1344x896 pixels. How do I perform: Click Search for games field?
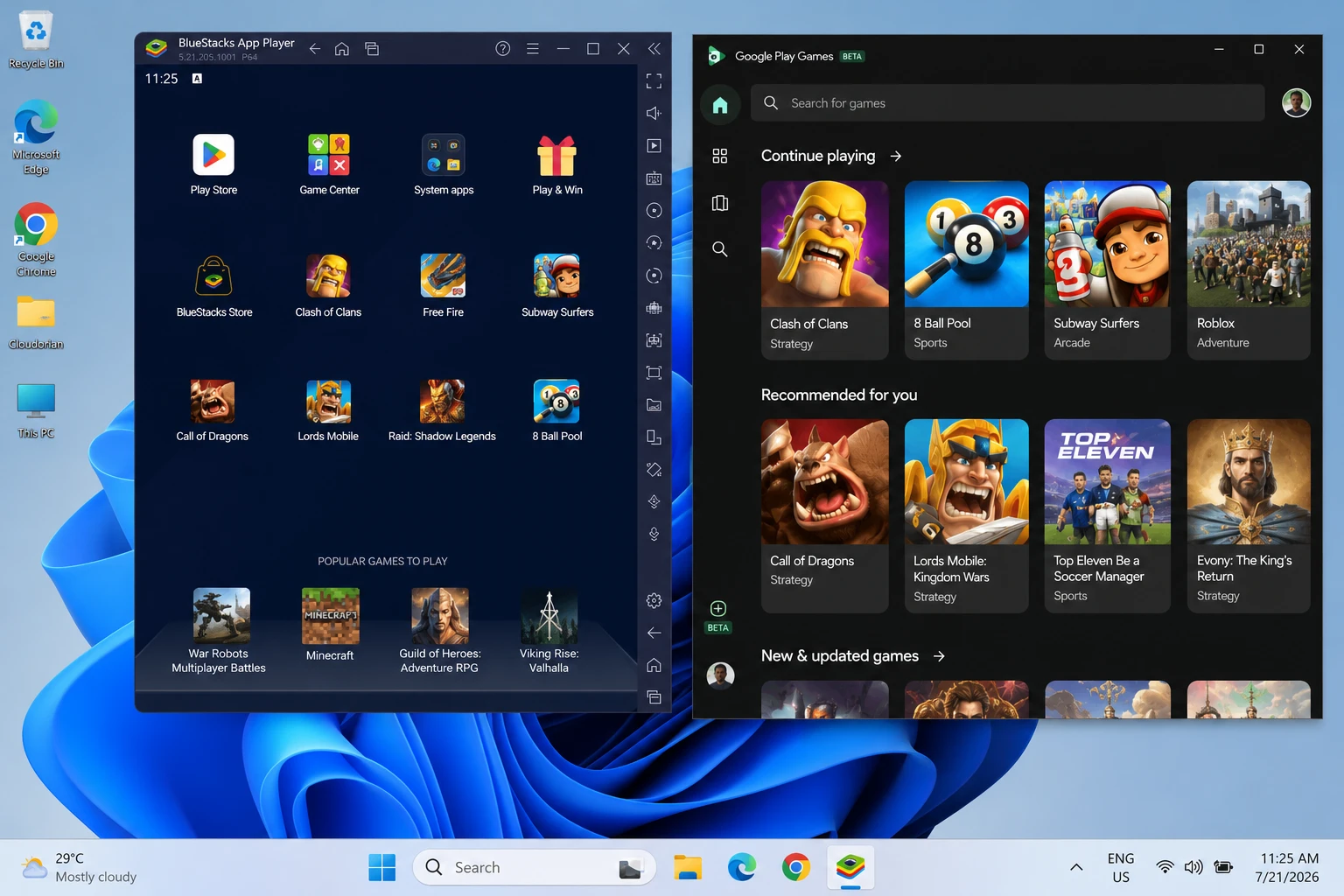coord(1008,103)
